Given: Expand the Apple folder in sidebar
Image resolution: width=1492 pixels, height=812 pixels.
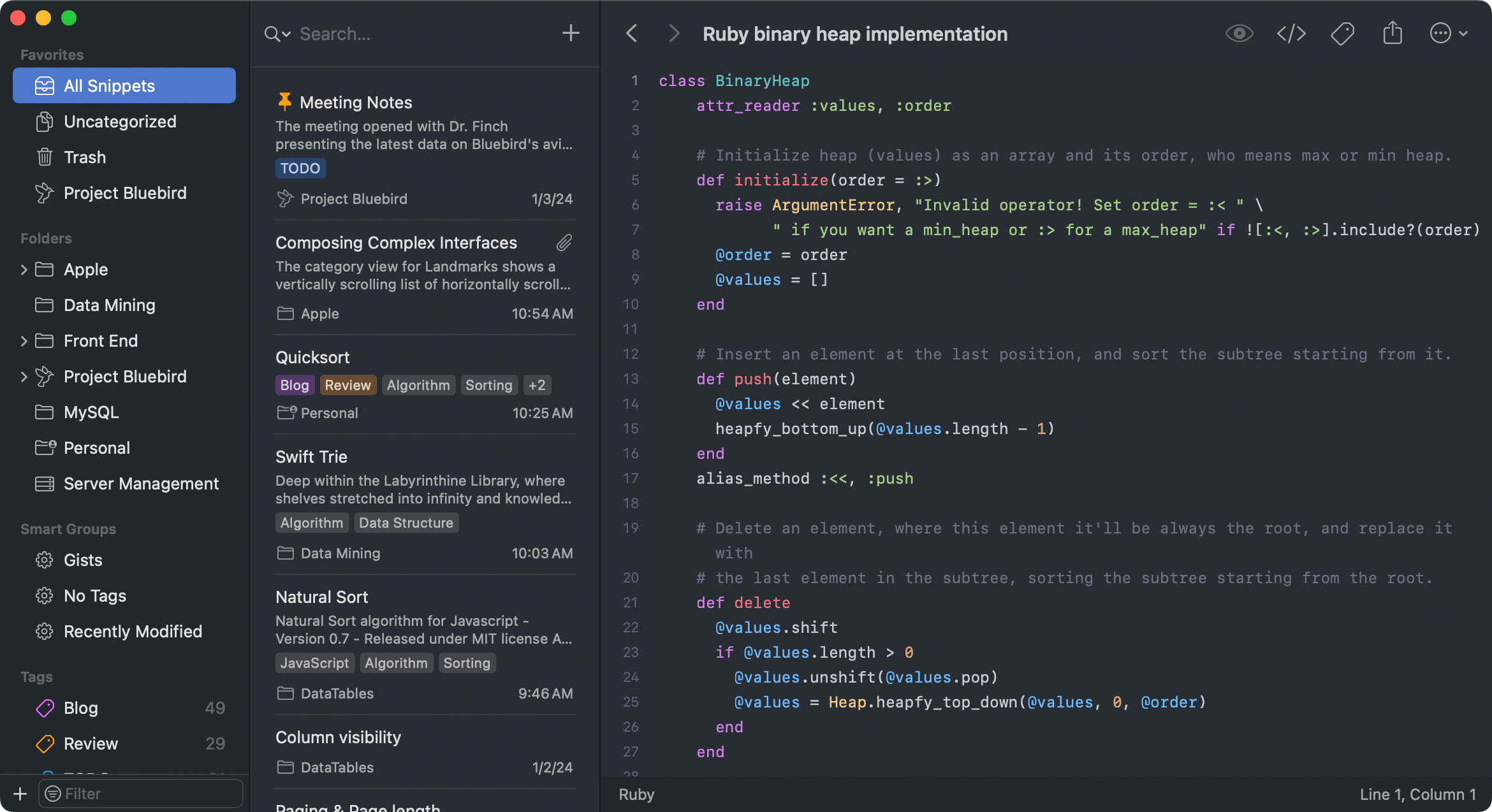Looking at the screenshot, I should coord(23,269).
